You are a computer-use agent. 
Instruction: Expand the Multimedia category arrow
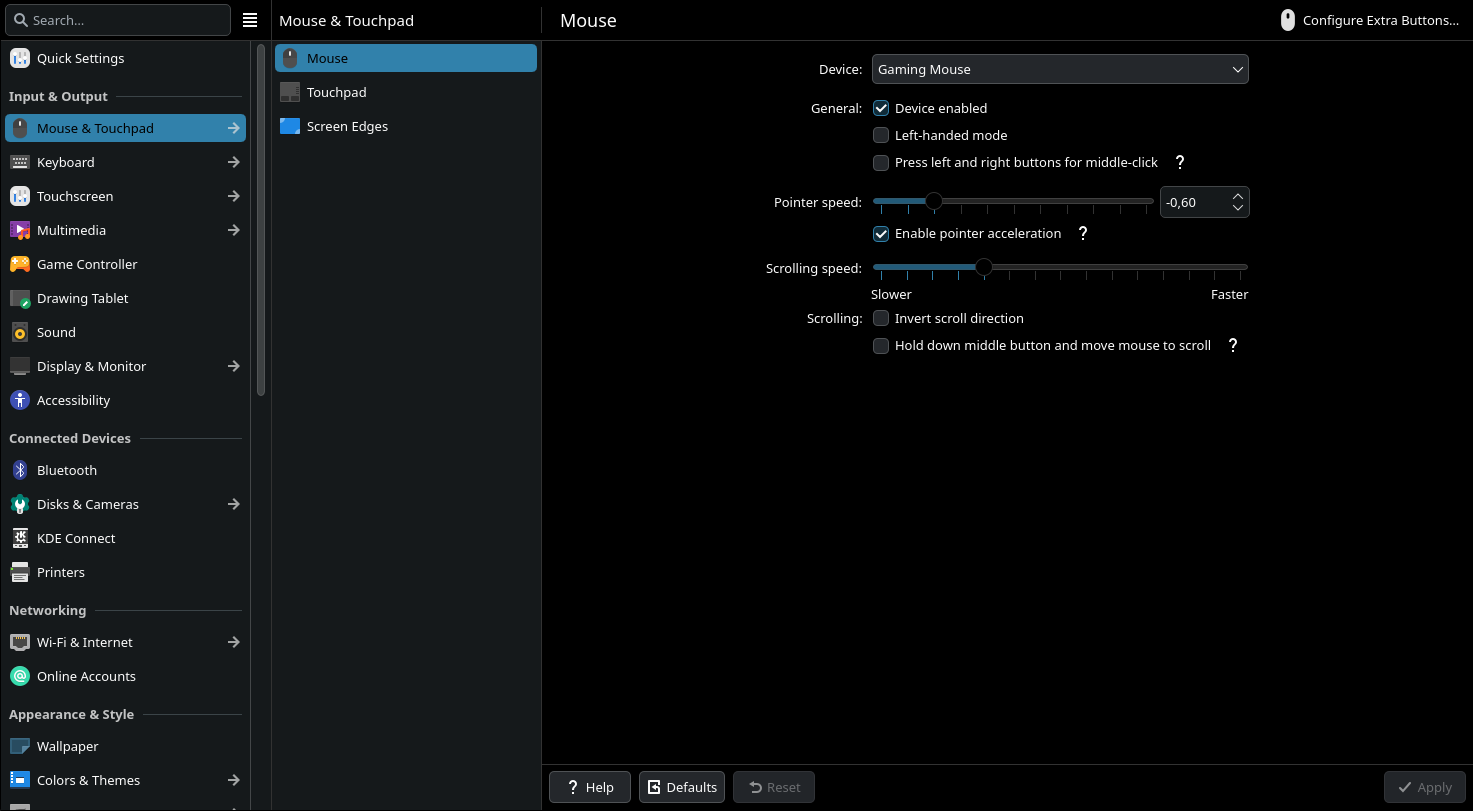pos(233,230)
